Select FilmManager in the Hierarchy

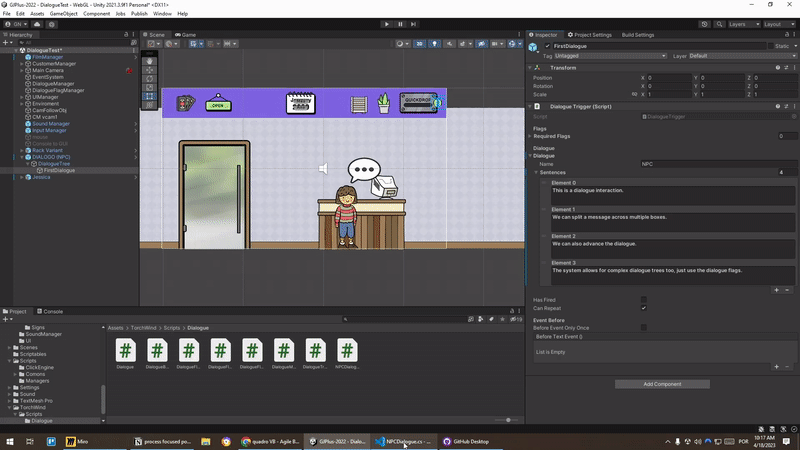click(47, 57)
